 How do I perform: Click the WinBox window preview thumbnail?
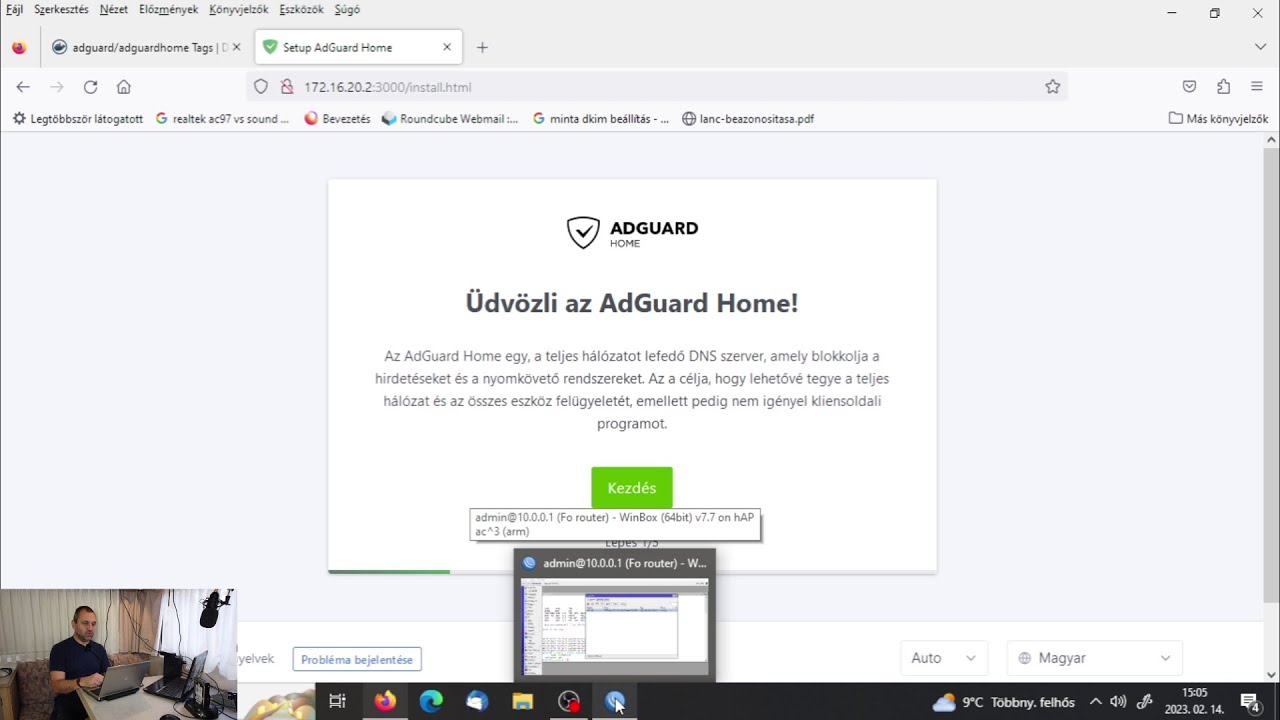(615, 625)
